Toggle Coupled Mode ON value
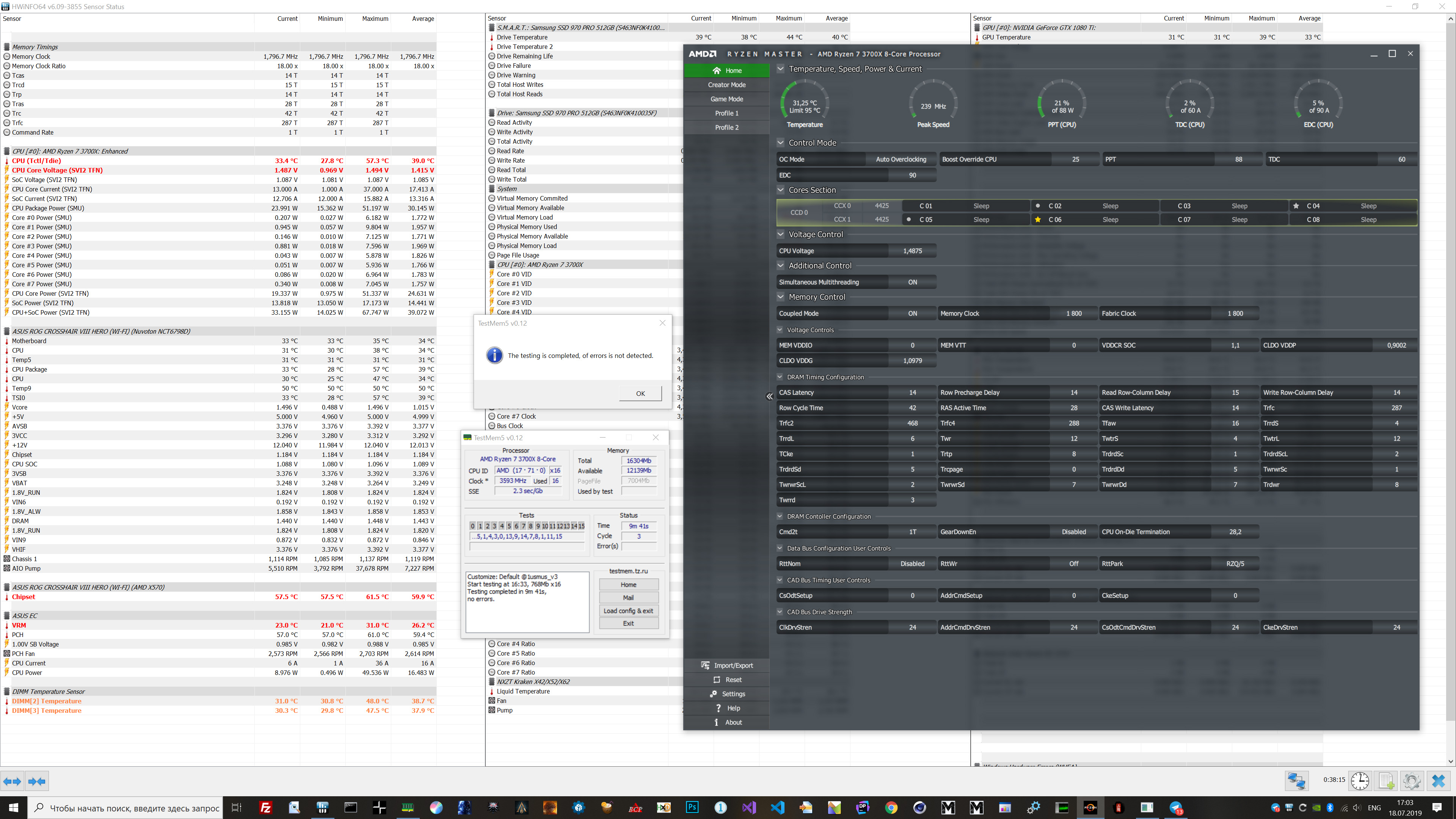This screenshot has height=819, width=1456. coord(912,313)
